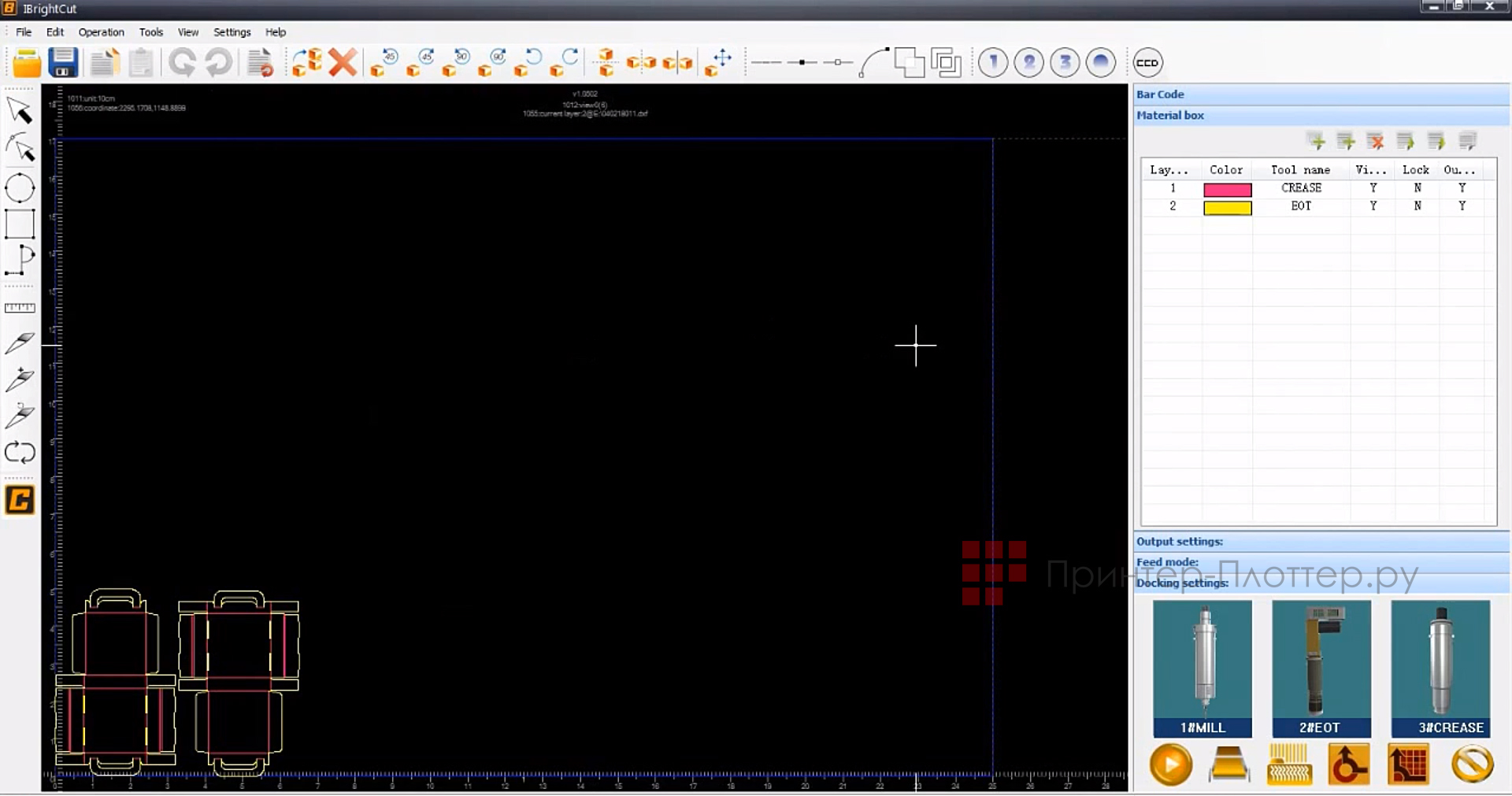Click the stop/cancel job icon

(1474, 764)
